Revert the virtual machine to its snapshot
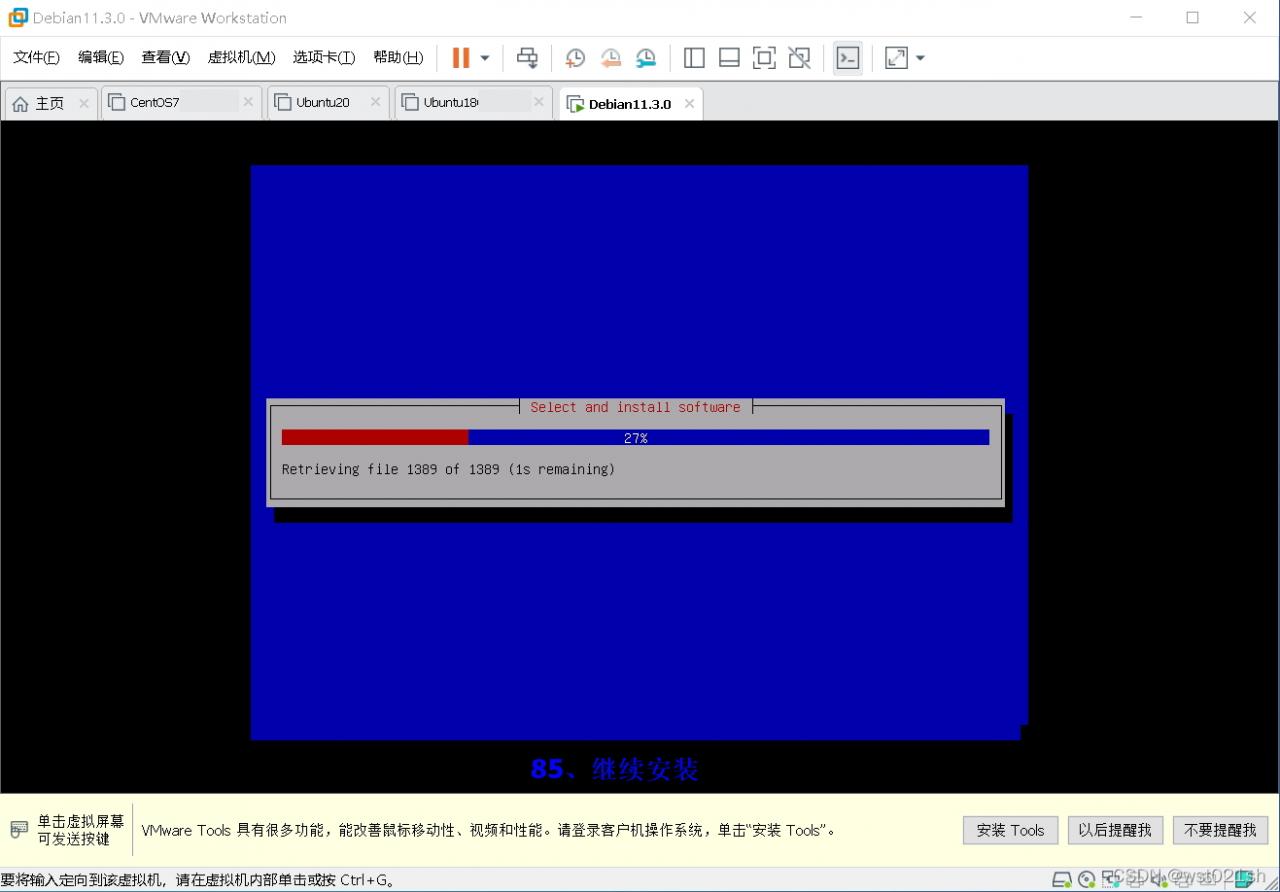This screenshot has height=892, width=1280. (x=611, y=58)
